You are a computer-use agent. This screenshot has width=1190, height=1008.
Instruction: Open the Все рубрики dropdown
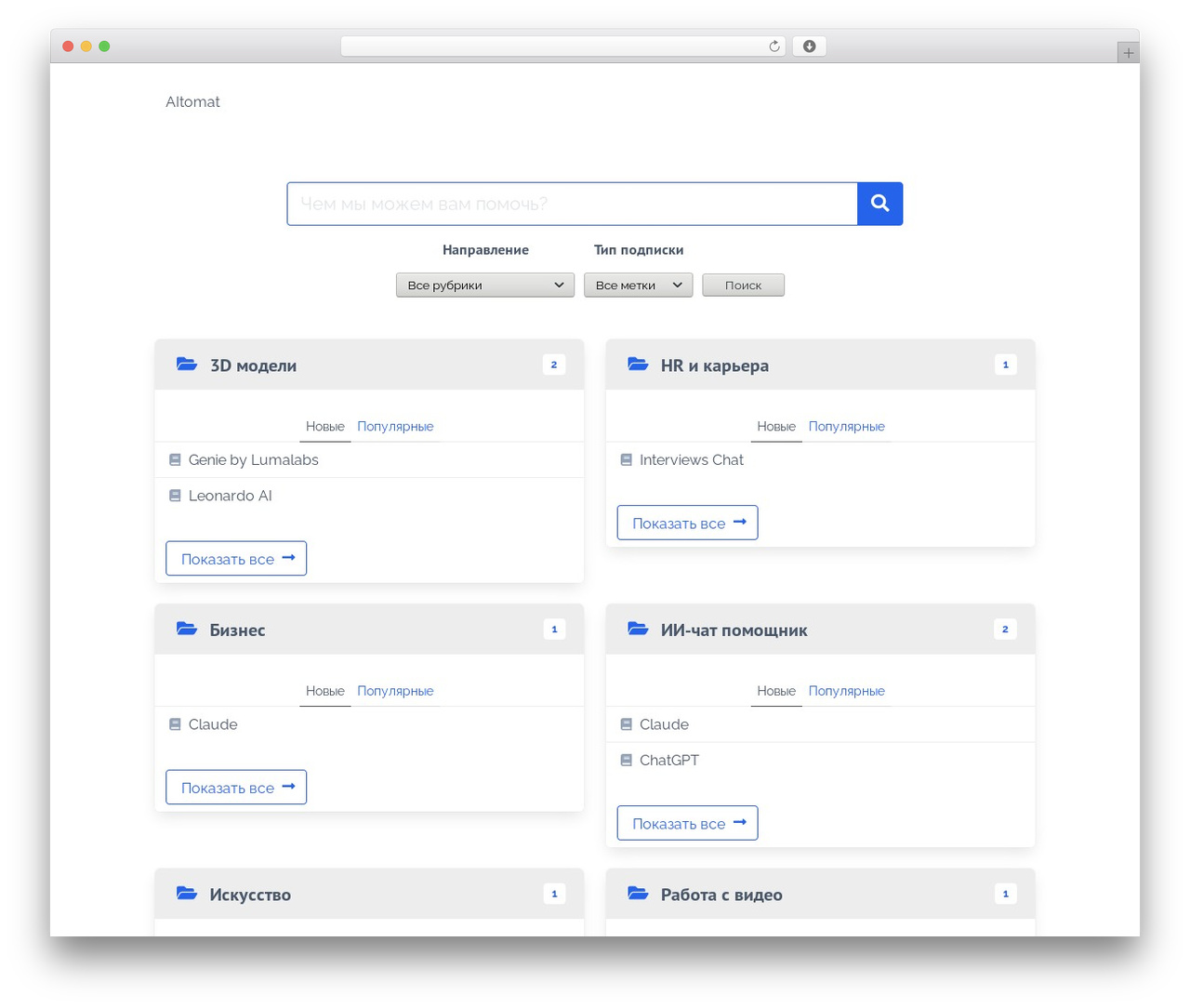coord(485,285)
